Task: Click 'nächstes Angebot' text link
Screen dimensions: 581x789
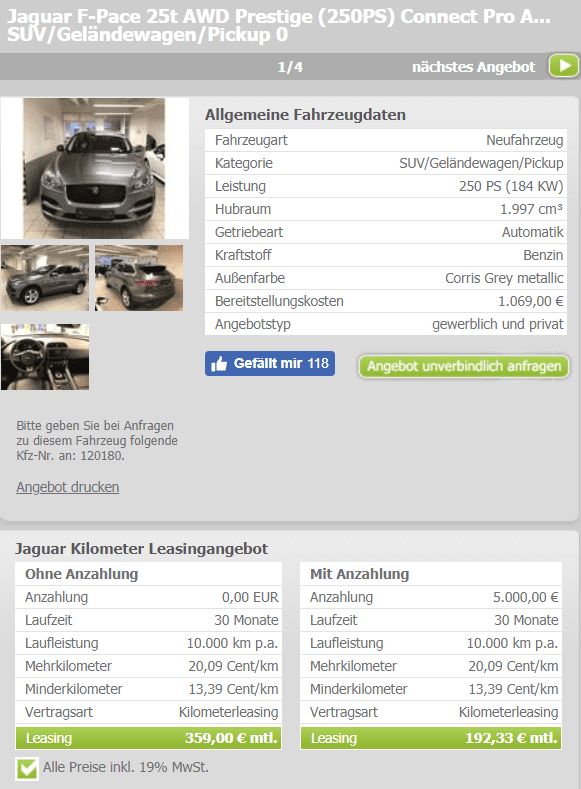Action: click(473, 67)
